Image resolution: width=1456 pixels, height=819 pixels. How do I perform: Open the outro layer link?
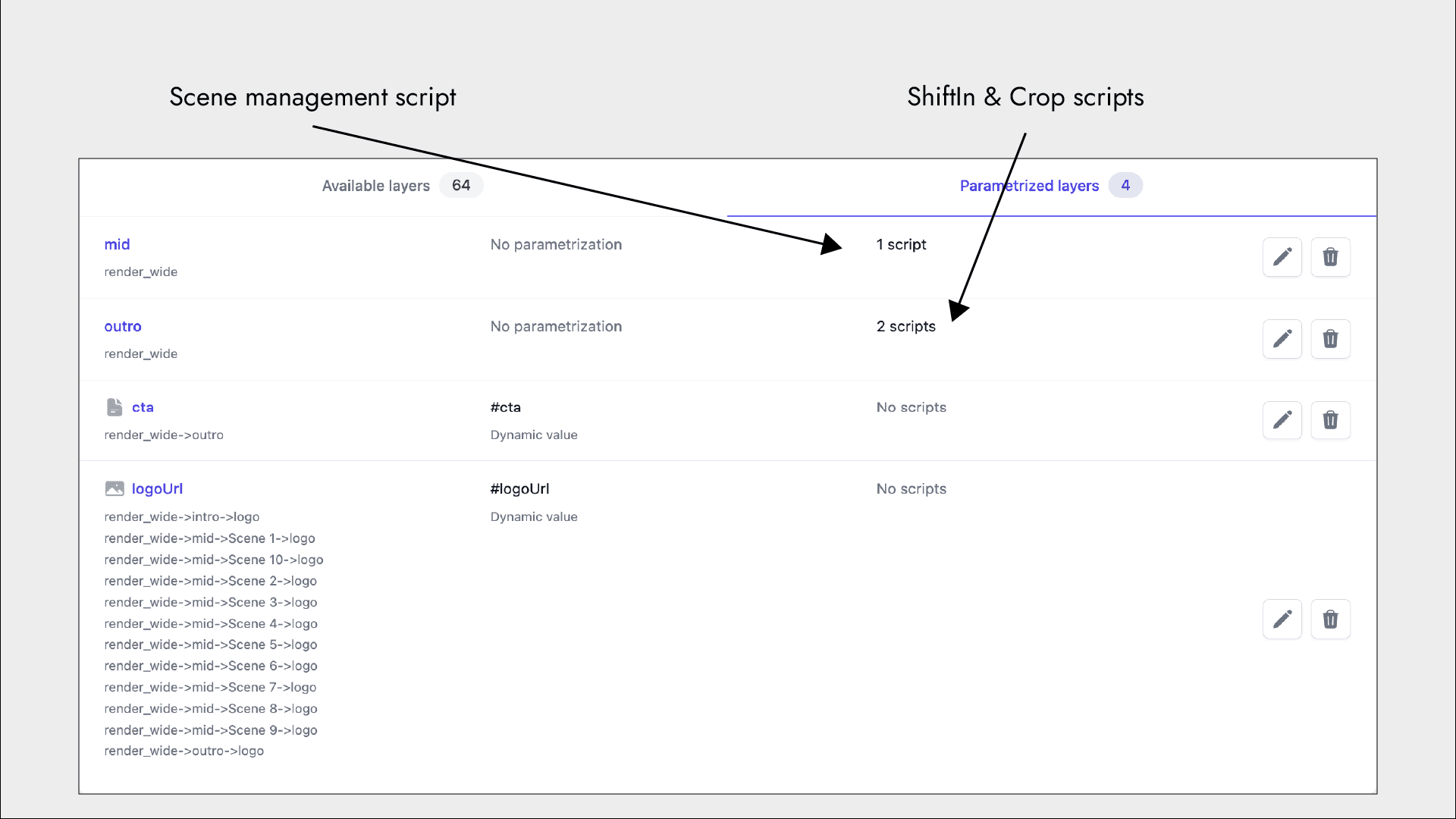click(x=123, y=326)
